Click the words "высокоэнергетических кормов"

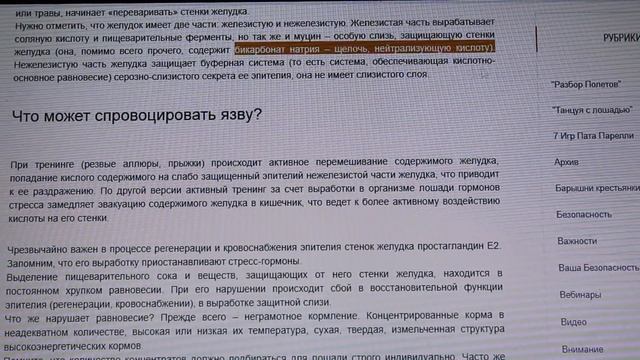point(73,346)
